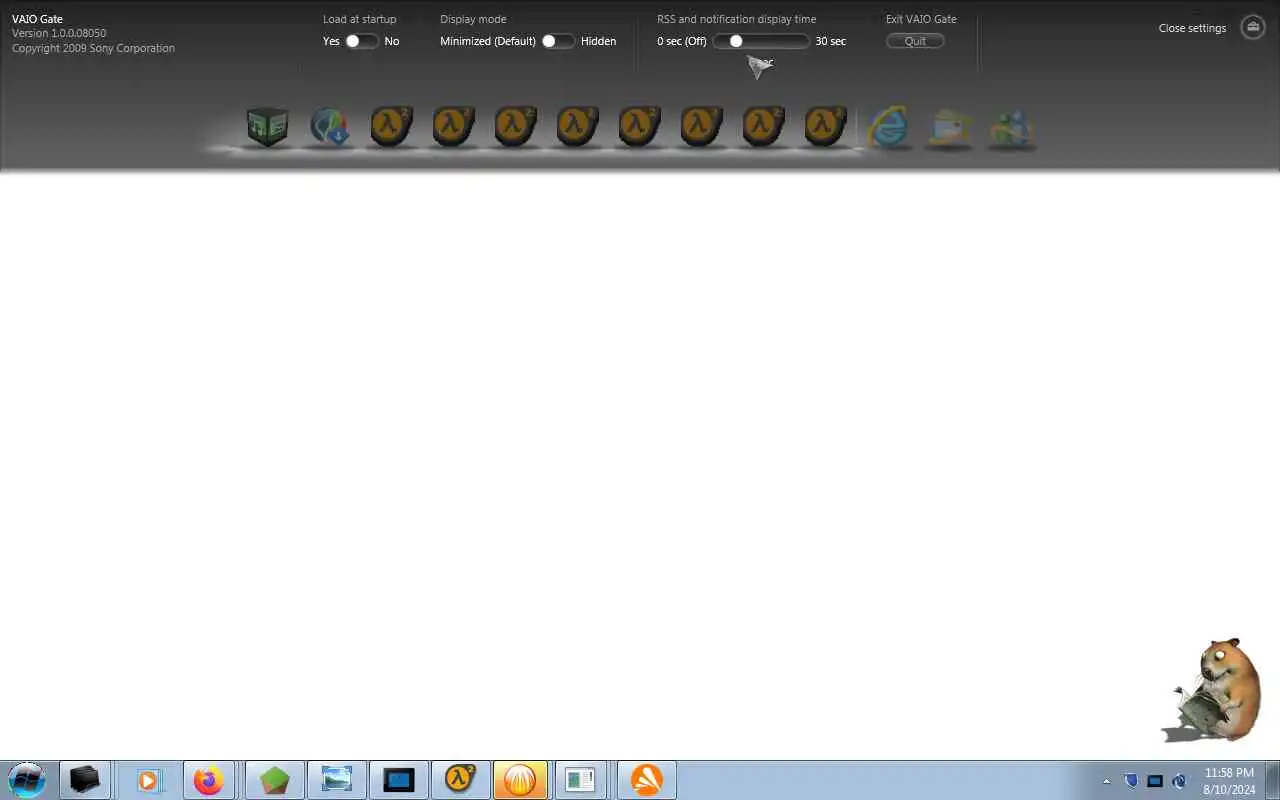Launch the globe with download arrow dock icon
Viewport: 1280px width, 800px height.
click(x=329, y=127)
